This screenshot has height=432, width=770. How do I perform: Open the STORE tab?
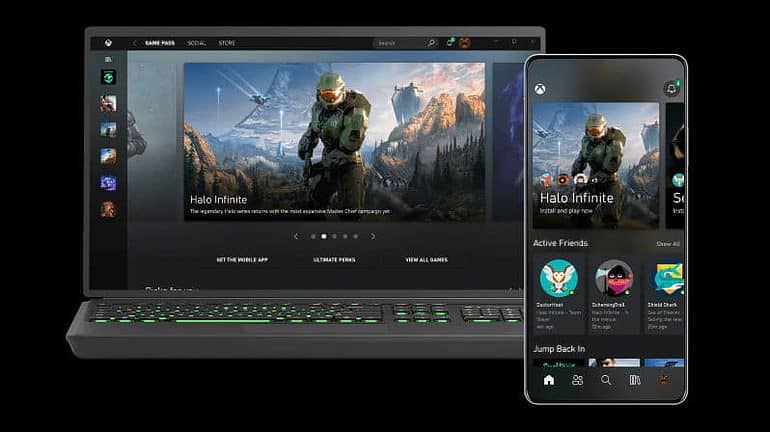tap(227, 43)
